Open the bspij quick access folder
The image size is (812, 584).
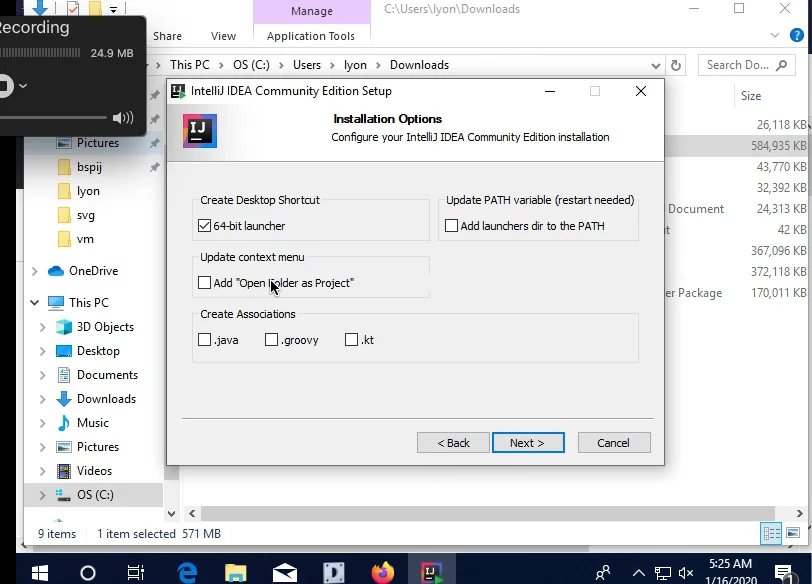tap(89, 167)
